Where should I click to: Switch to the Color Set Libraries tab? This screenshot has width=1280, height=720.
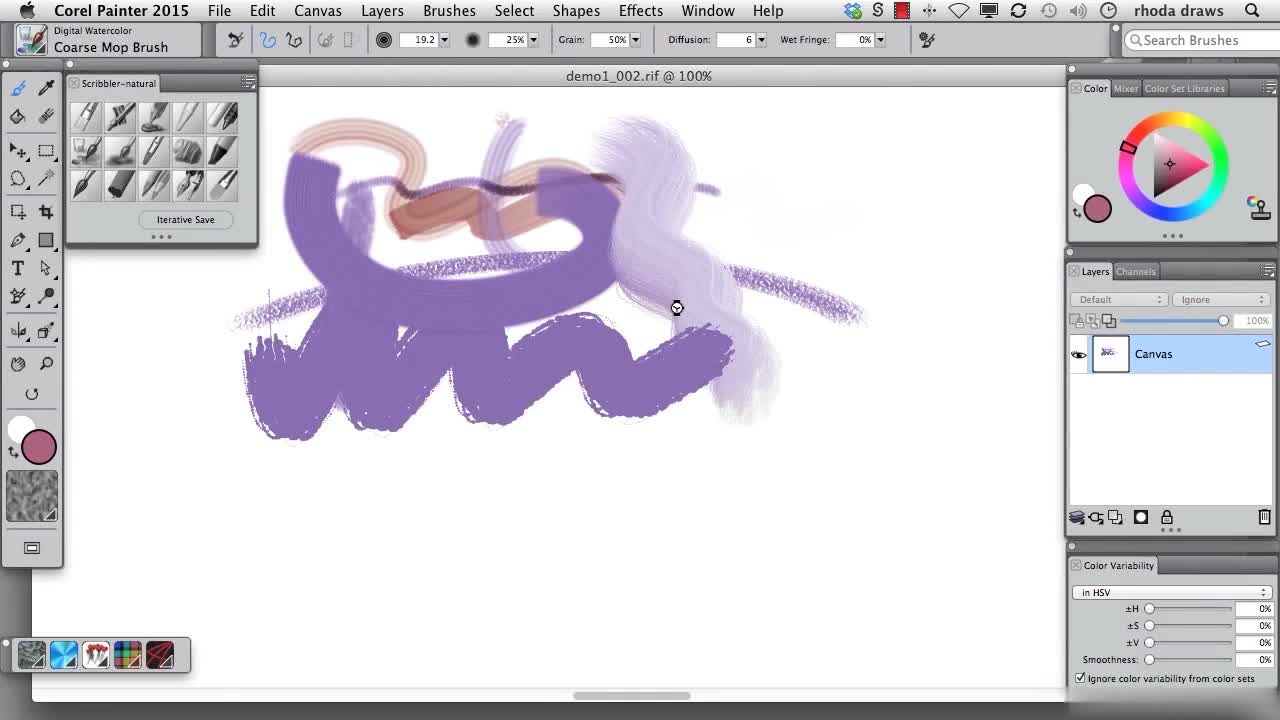pos(1184,88)
